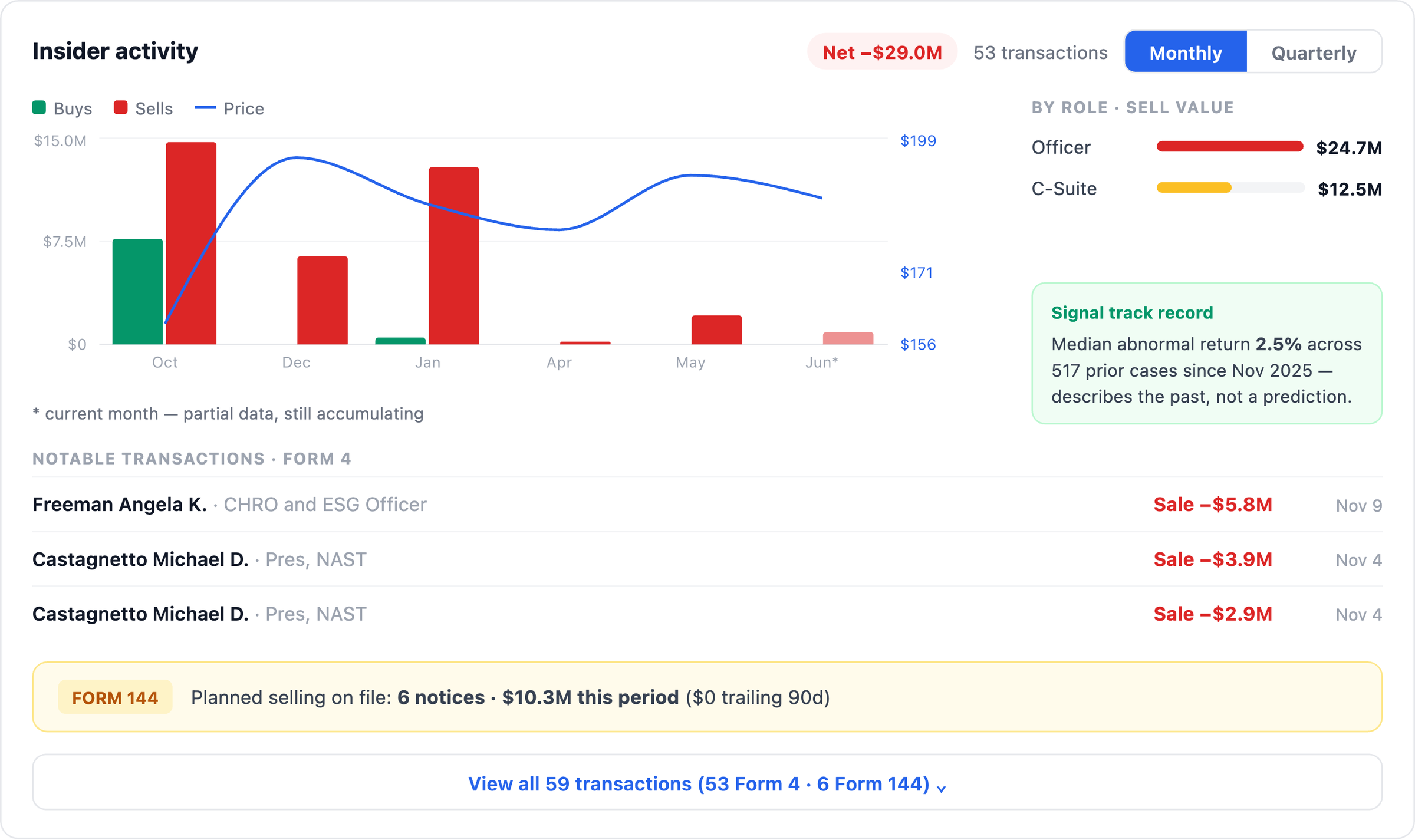
Task: Click the 53 transactions count
Action: click(1040, 52)
